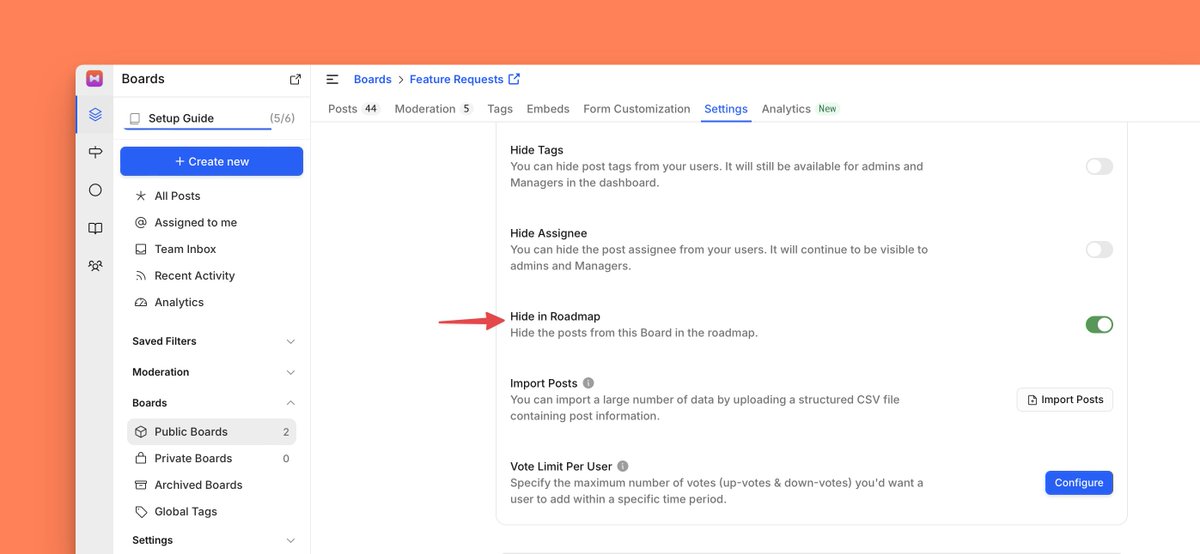Click the Setup Guide progress bar

[x=198, y=129]
